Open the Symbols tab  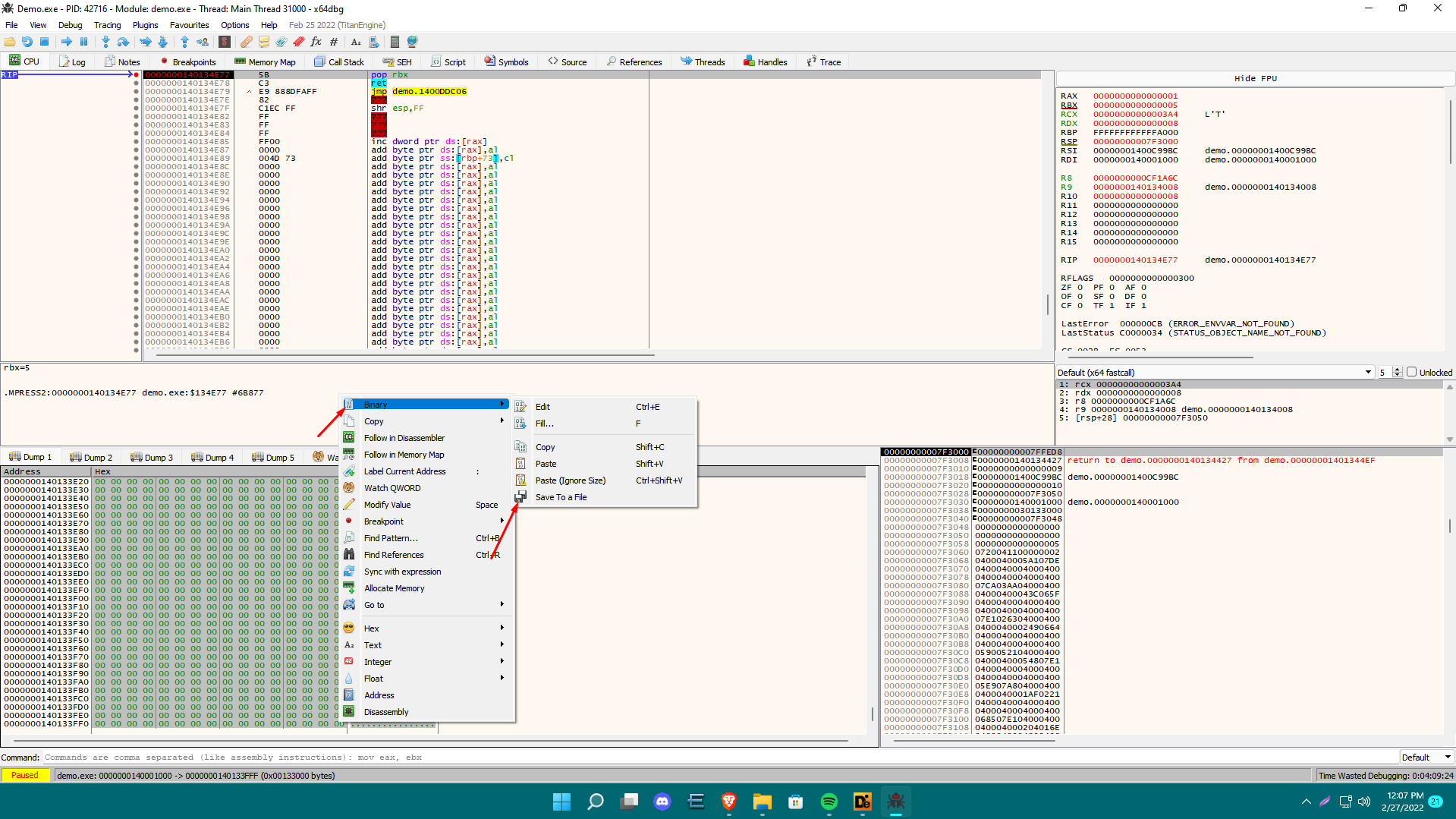(x=507, y=61)
